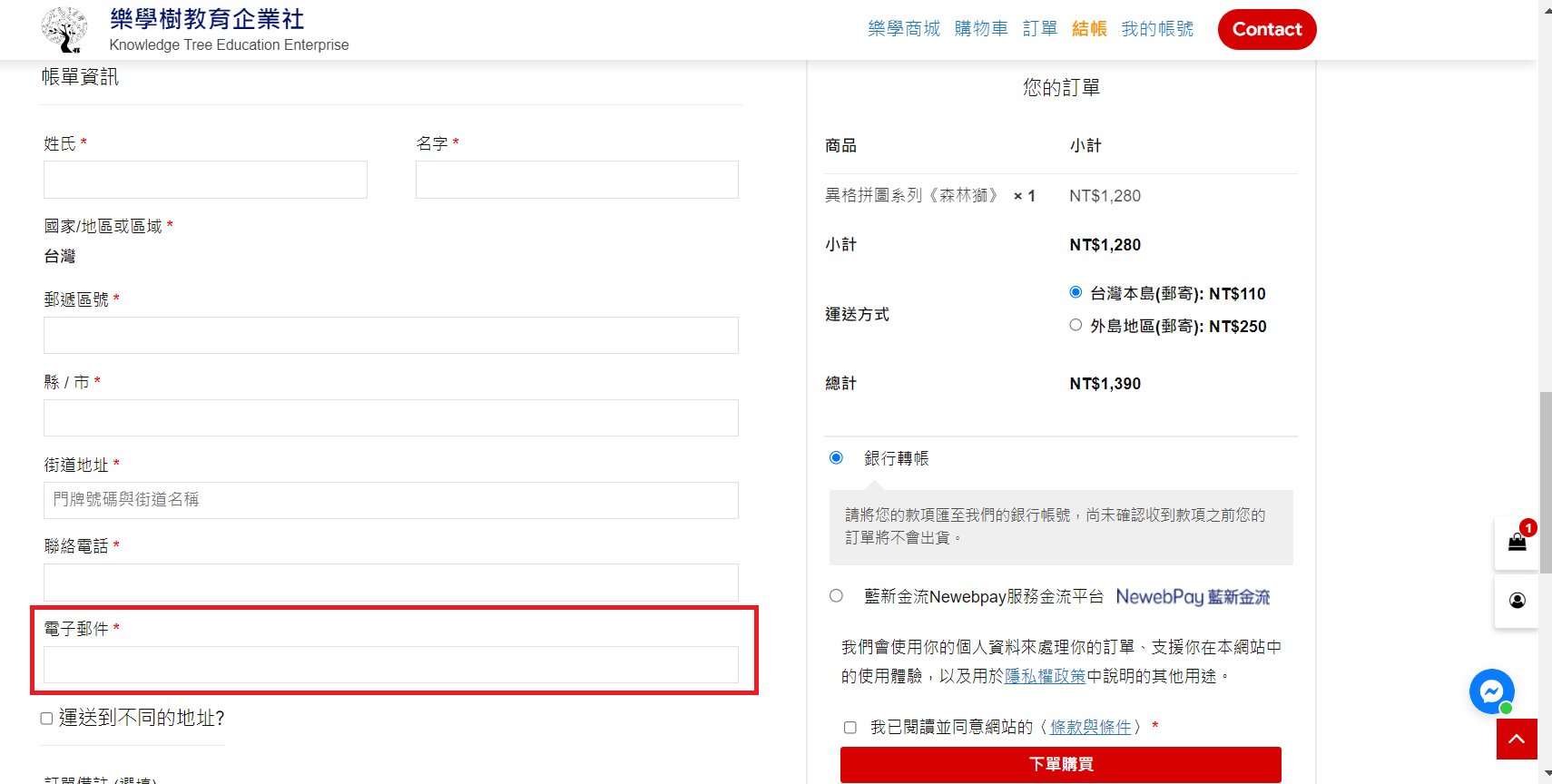
Task: Go to 購物車 menu item
Action: point(981,29)
